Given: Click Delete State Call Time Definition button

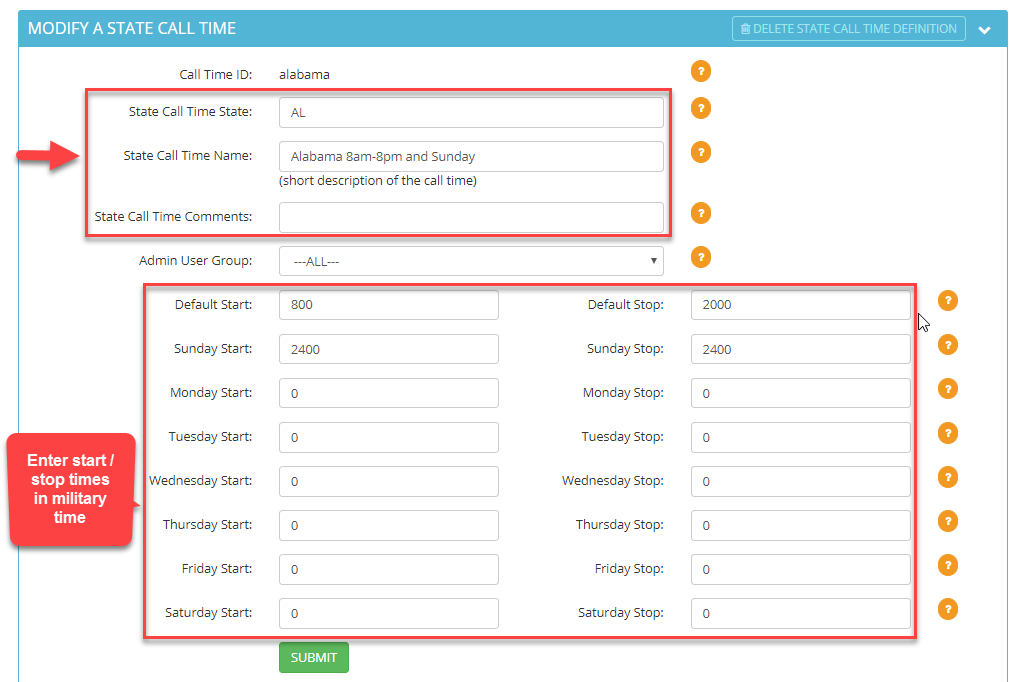Looking at the screenshot, I should tap(848, 28).
